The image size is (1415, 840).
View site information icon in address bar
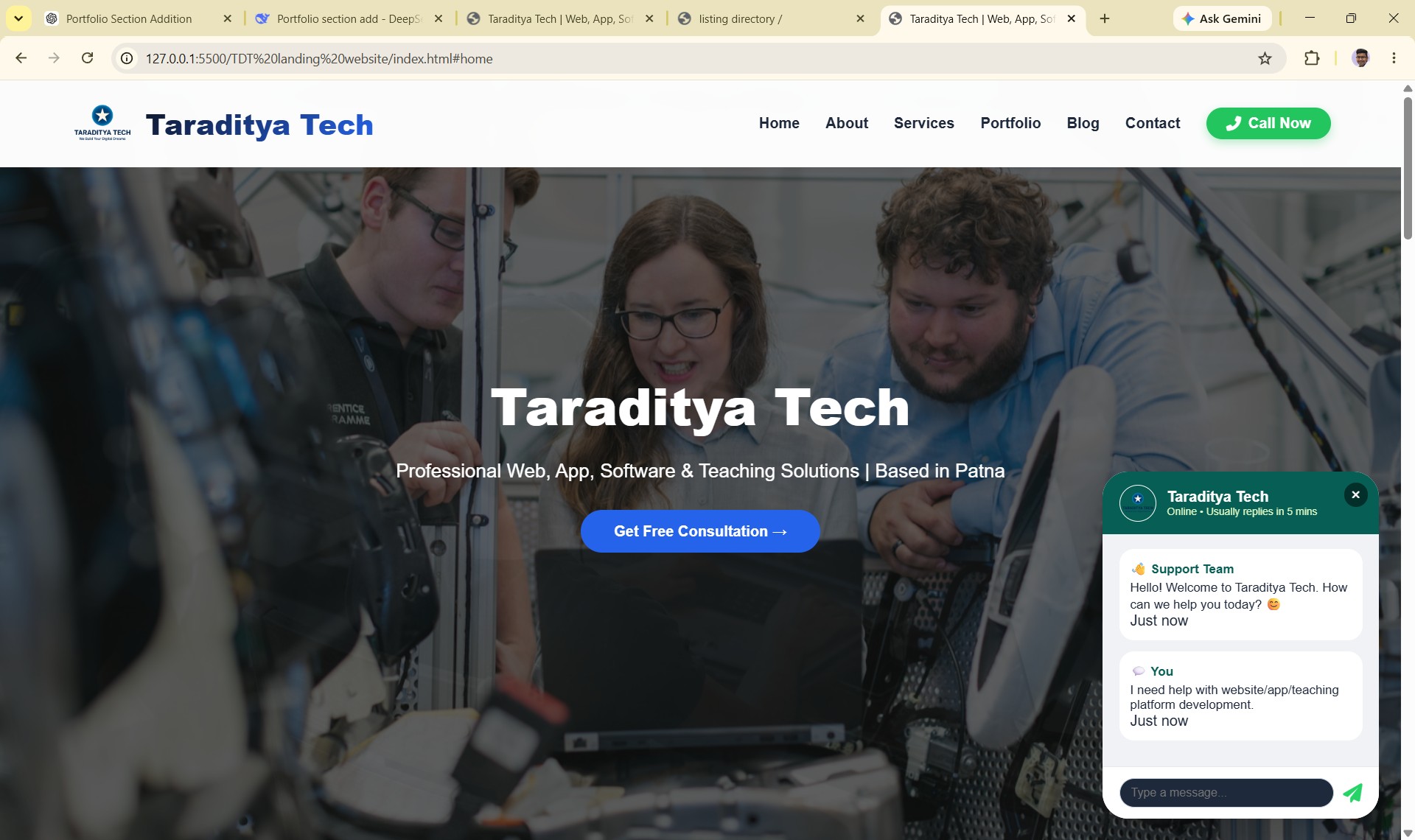click(127, 58)
